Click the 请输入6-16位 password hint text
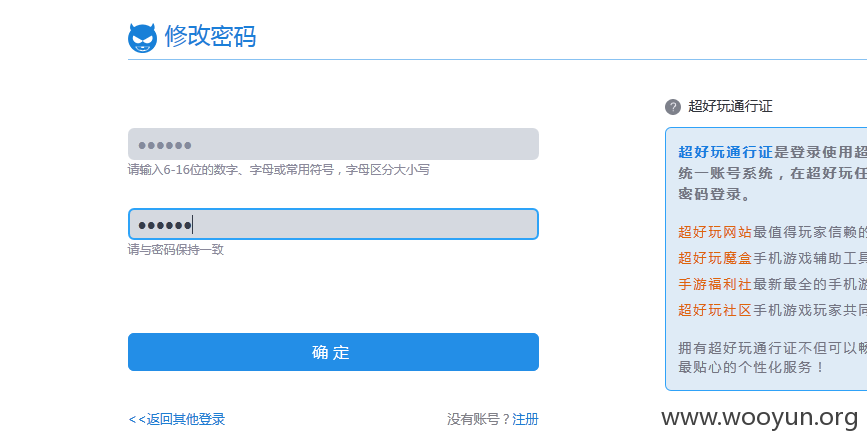The width and height of the screenshot is (867, 446). tap(279, 170)
